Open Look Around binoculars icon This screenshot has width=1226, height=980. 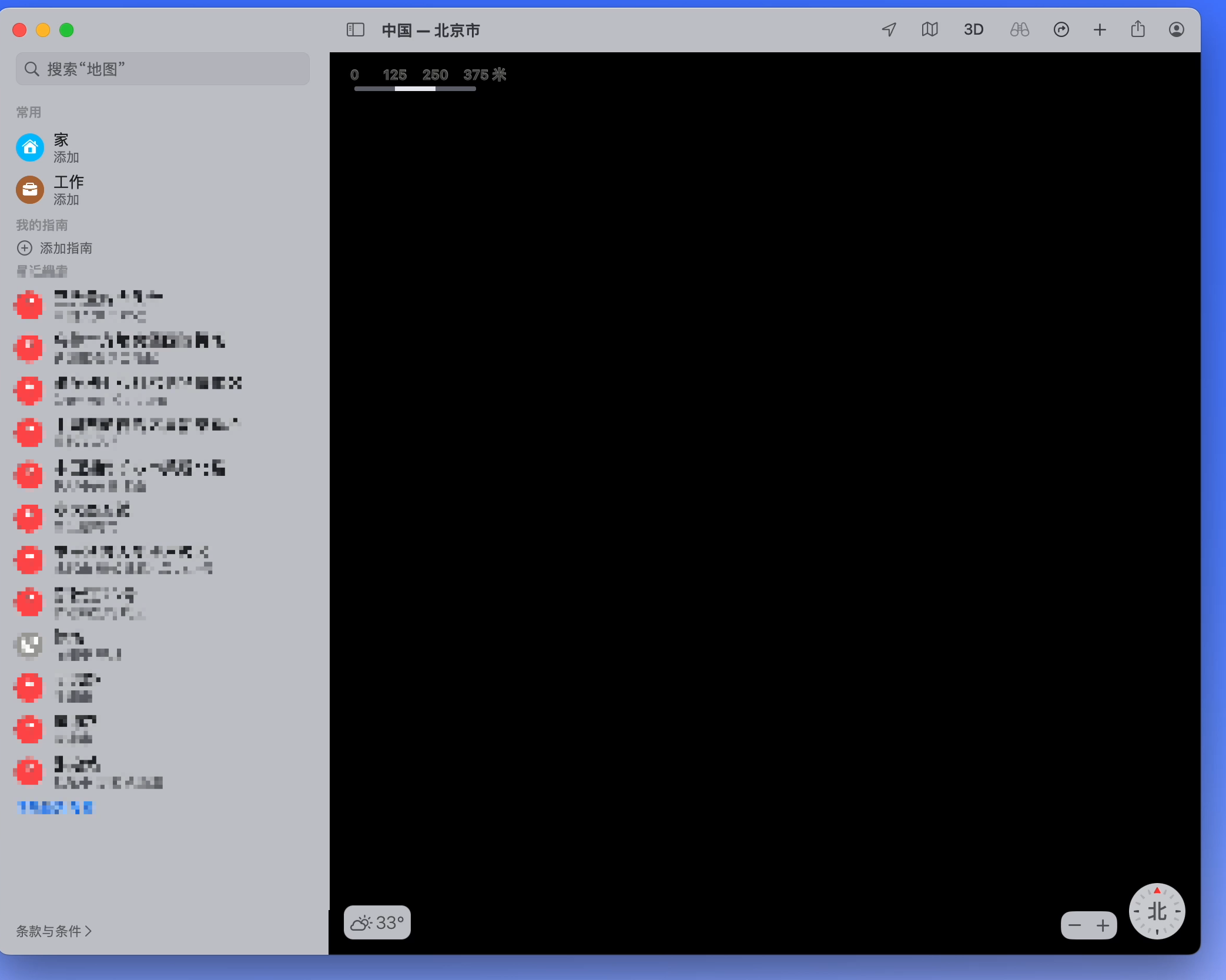[x=1019, y=29]
